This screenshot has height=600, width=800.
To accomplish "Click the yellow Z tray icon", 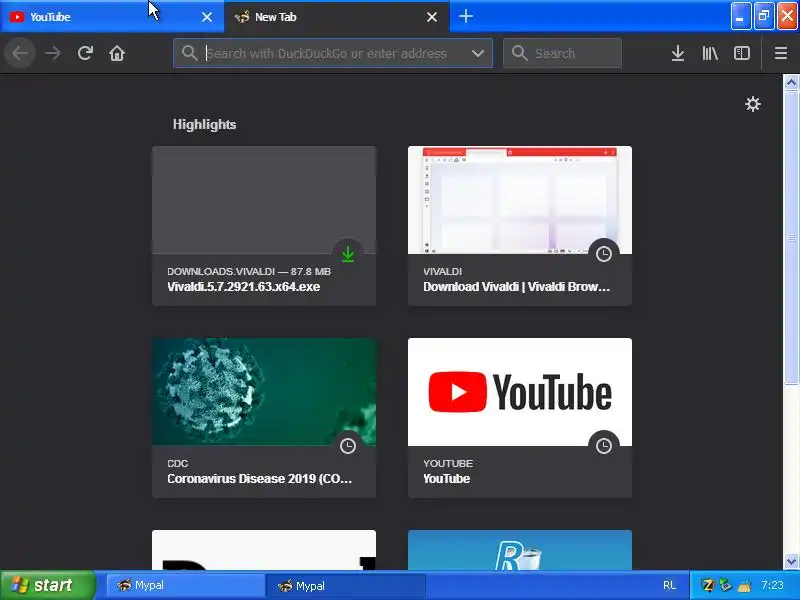I will pos(707,585).
